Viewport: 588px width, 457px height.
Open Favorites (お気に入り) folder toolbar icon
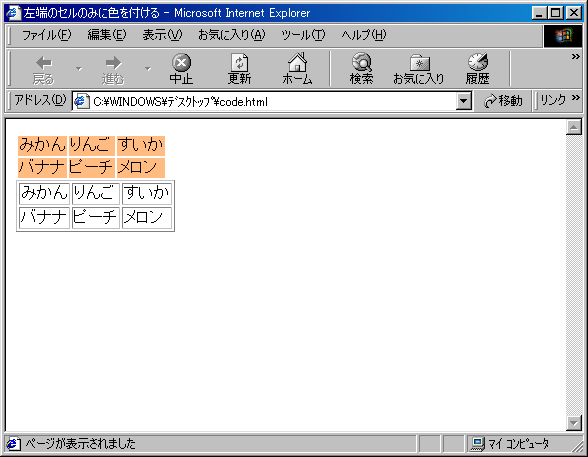pos(419,63)
